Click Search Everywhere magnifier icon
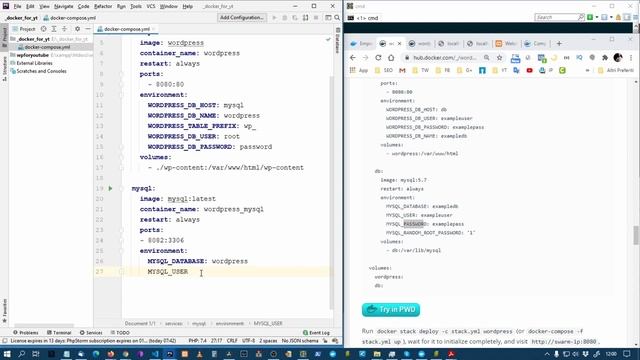Viewport: 640px width, 360px height. tap(337, 18)
